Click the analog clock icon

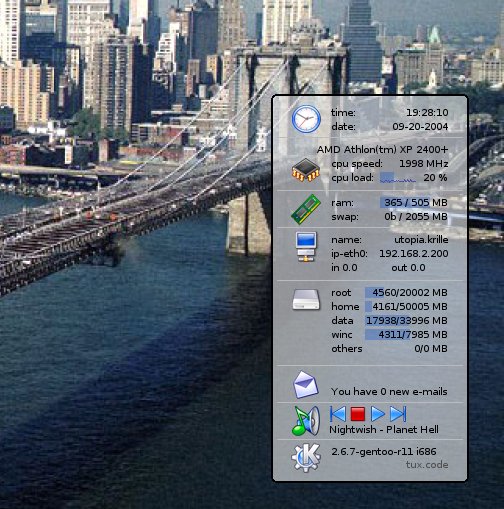tap(306, 119)
